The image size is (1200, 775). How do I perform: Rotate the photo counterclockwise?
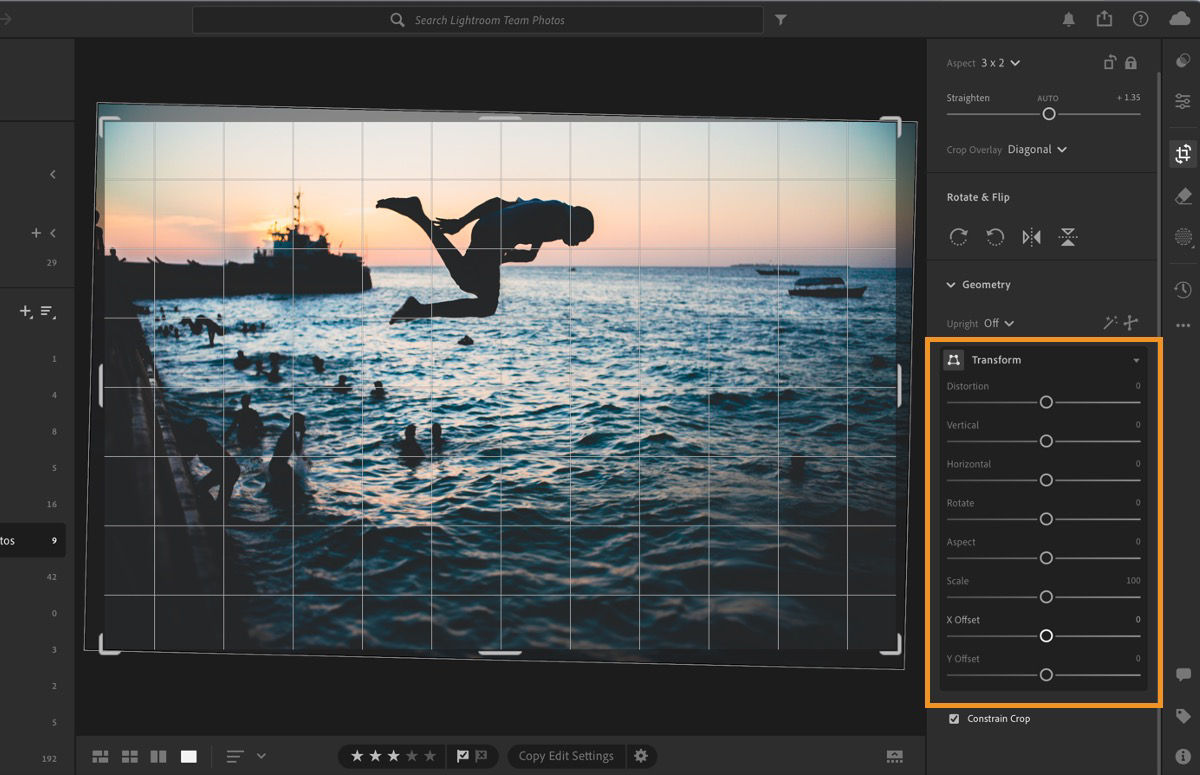click(995, 237)
